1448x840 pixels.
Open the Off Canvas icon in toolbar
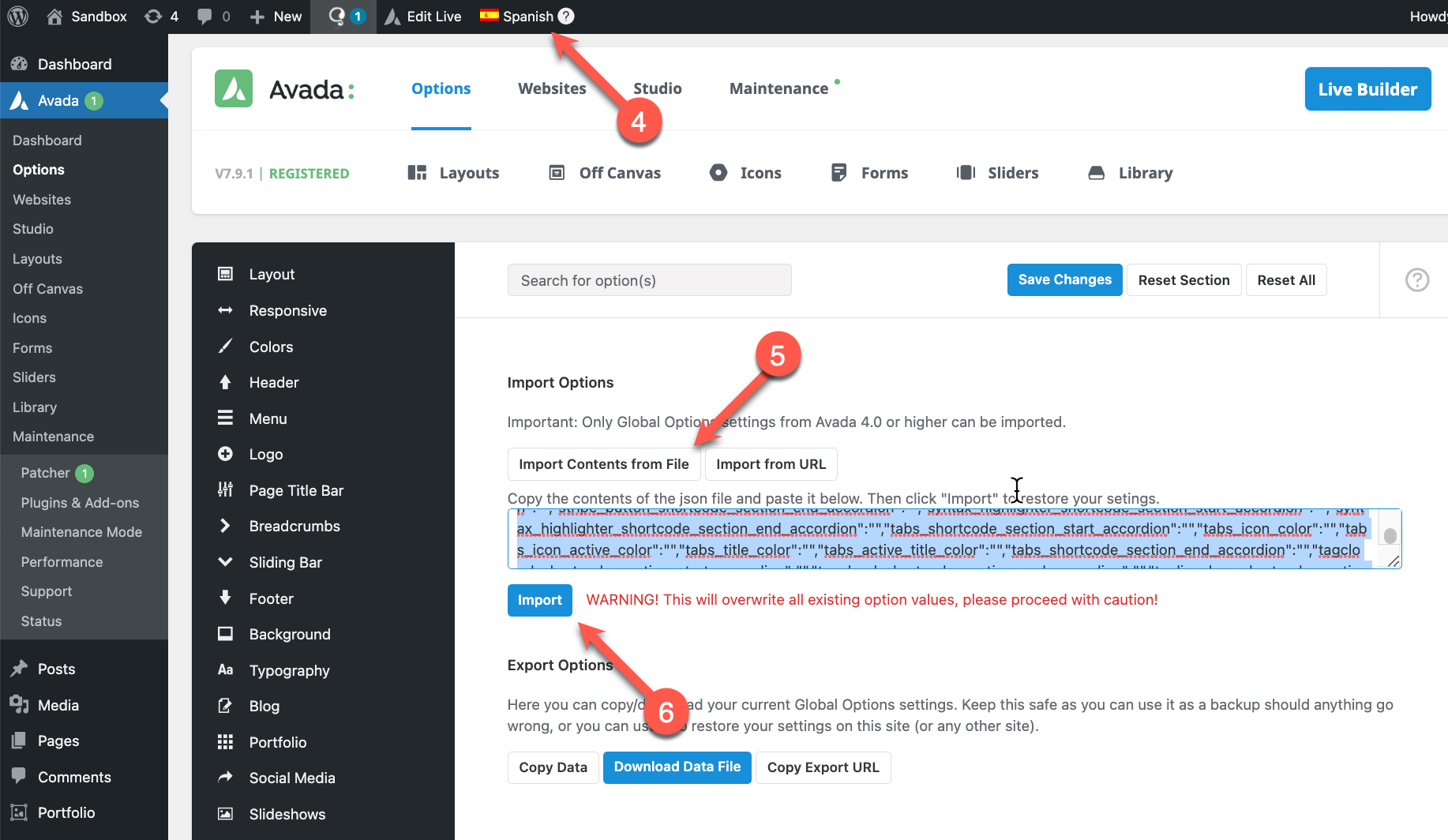coord(557,172)
